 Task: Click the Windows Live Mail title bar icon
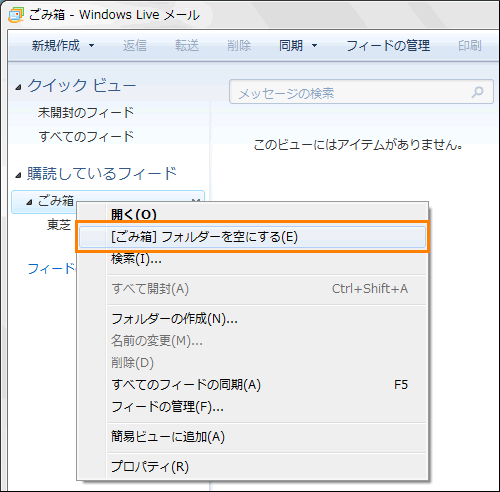pos(16,15)
